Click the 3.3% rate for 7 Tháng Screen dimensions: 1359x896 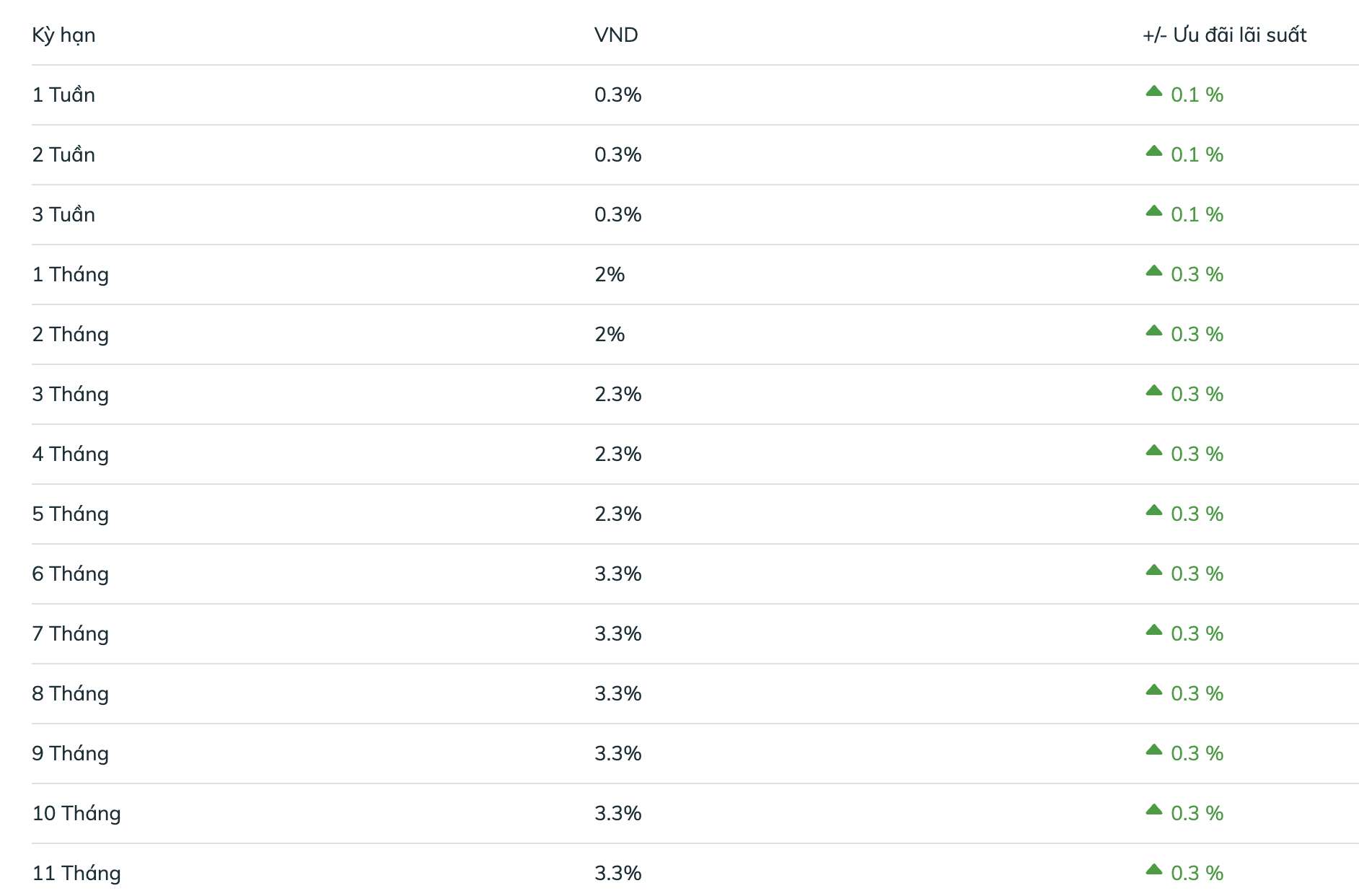pyautogui.click(x=617, y=634)
